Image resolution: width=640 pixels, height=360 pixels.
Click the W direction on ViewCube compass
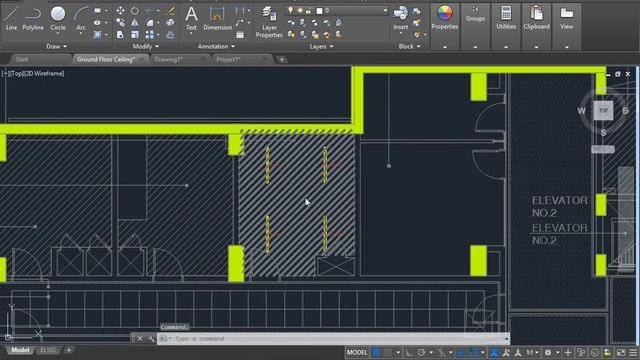(581, 111)
